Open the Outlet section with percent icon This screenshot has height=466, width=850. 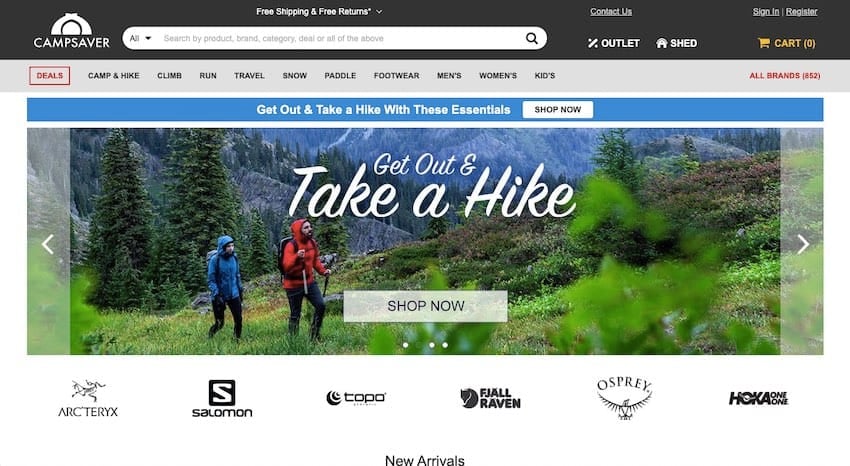pyautogui.click(x=614, y=43)
